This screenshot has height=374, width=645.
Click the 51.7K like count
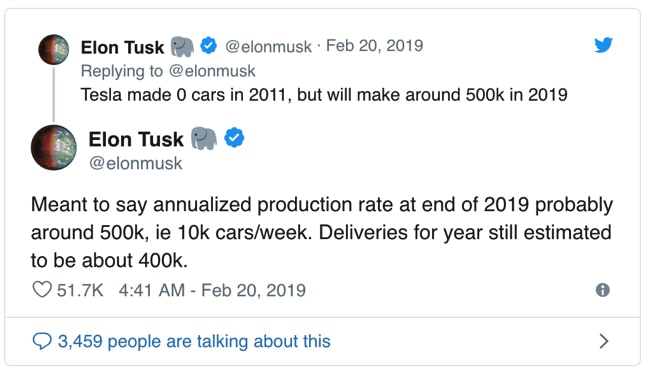(x=80, y=290)
